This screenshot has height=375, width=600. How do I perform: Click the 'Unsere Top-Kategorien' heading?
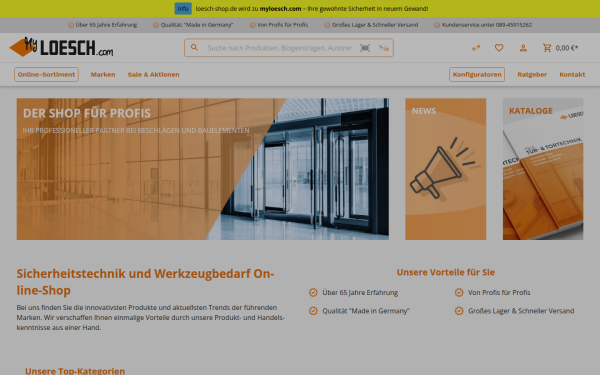(75, 371)
